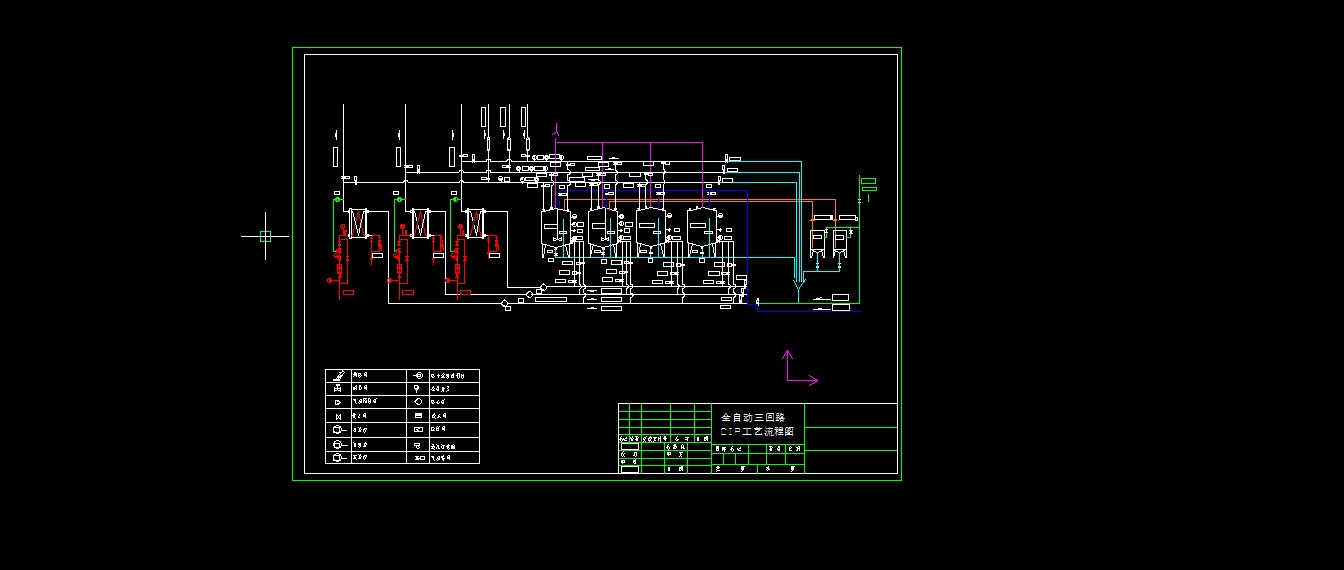Click the cyan funnel-shaped pipe junction
Image resolution: width=1344 pixels, height=570 pixels.
tap(798, 287)
